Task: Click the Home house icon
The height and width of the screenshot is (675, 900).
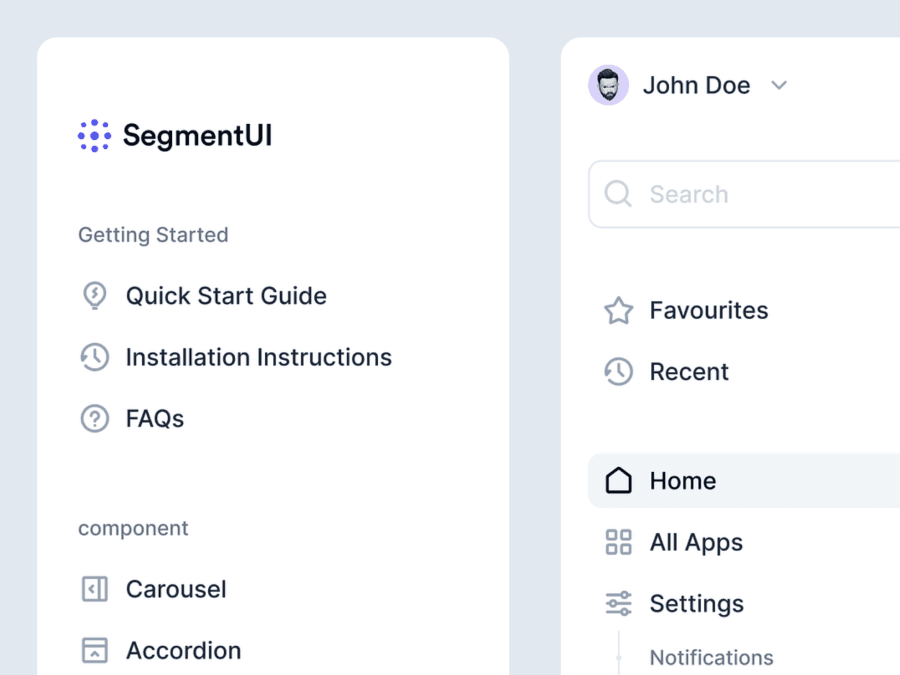Action: pos(619,481)
